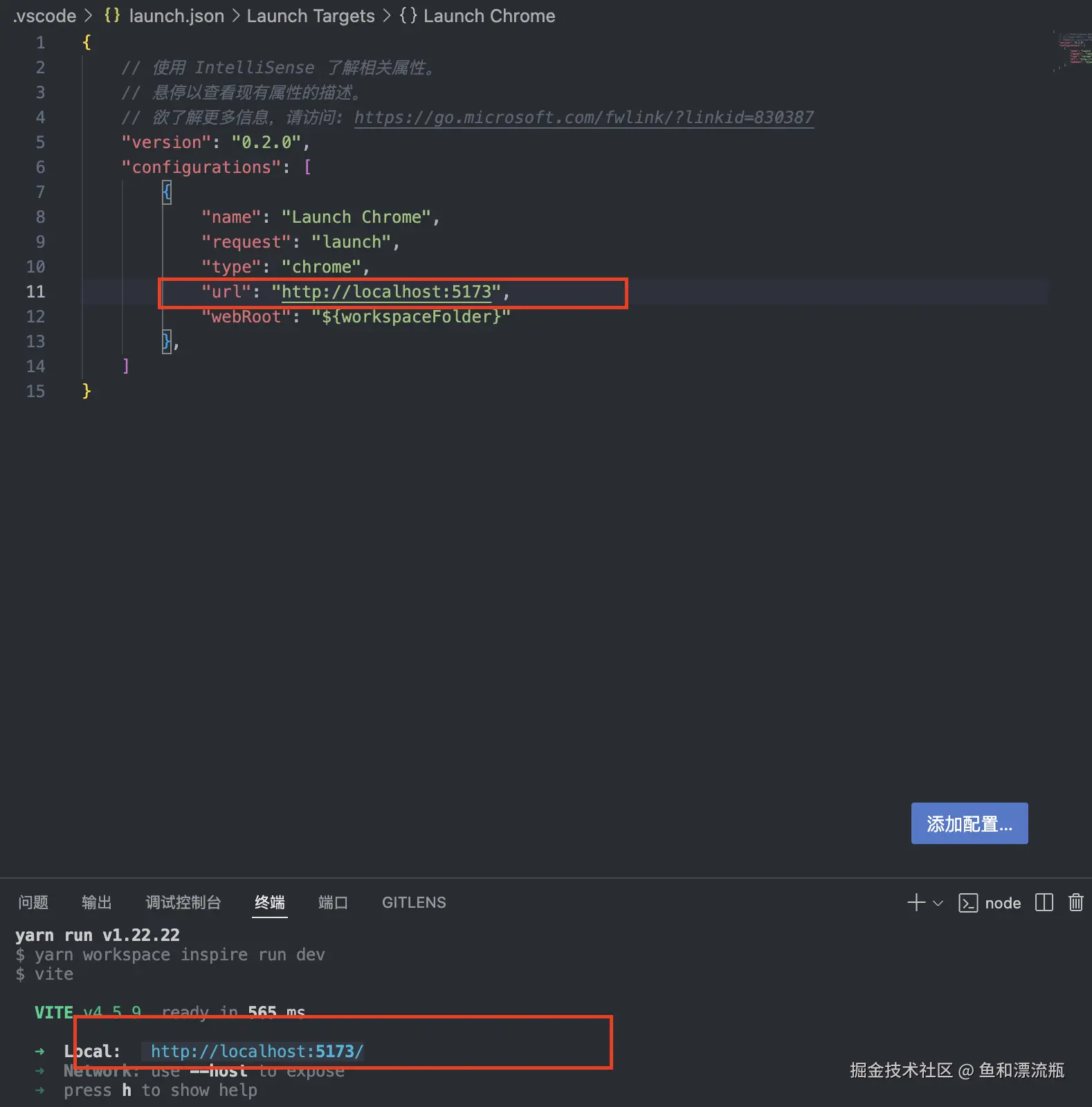Click the "request" key on line 9

pos(246,242)
